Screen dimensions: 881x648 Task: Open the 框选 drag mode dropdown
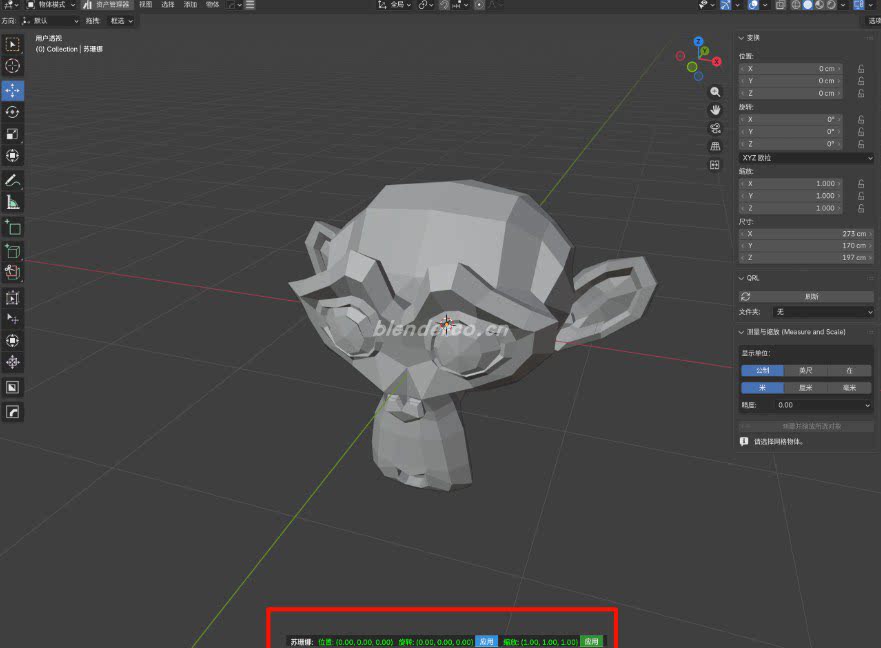(x=121, y=21)
